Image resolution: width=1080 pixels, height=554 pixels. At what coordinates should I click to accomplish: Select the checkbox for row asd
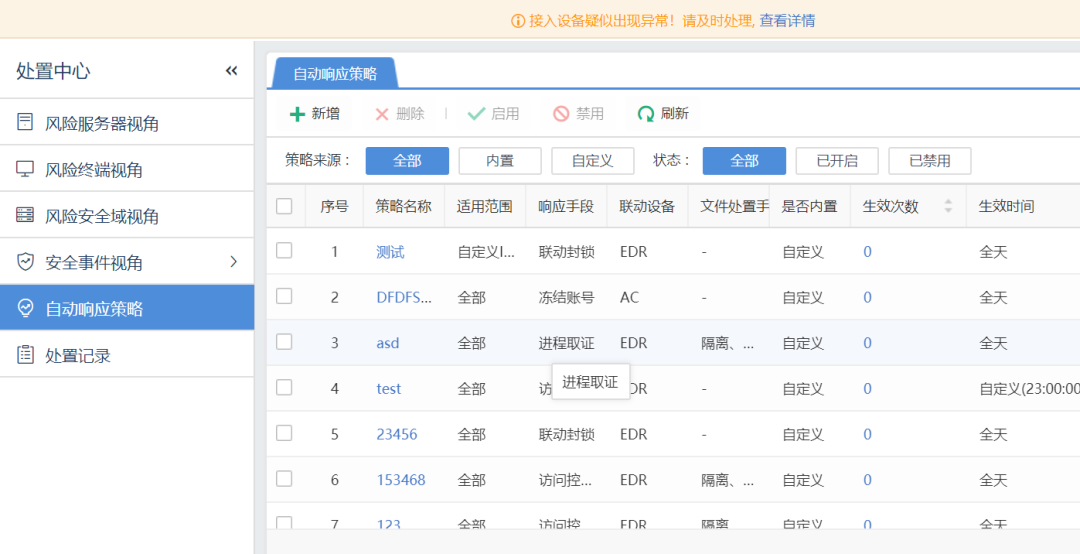point(284,342)
